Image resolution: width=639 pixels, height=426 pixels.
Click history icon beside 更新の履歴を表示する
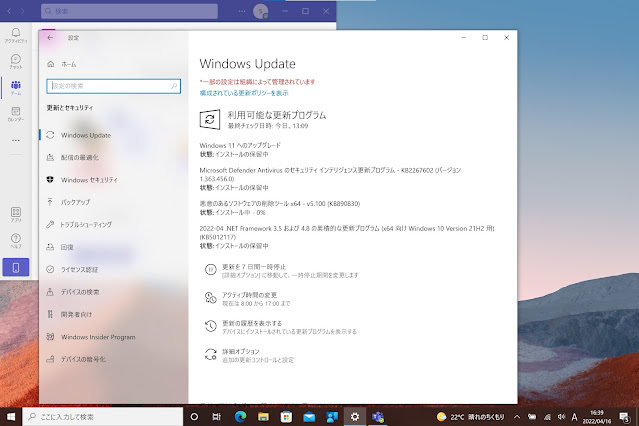[x=210, y=326]
